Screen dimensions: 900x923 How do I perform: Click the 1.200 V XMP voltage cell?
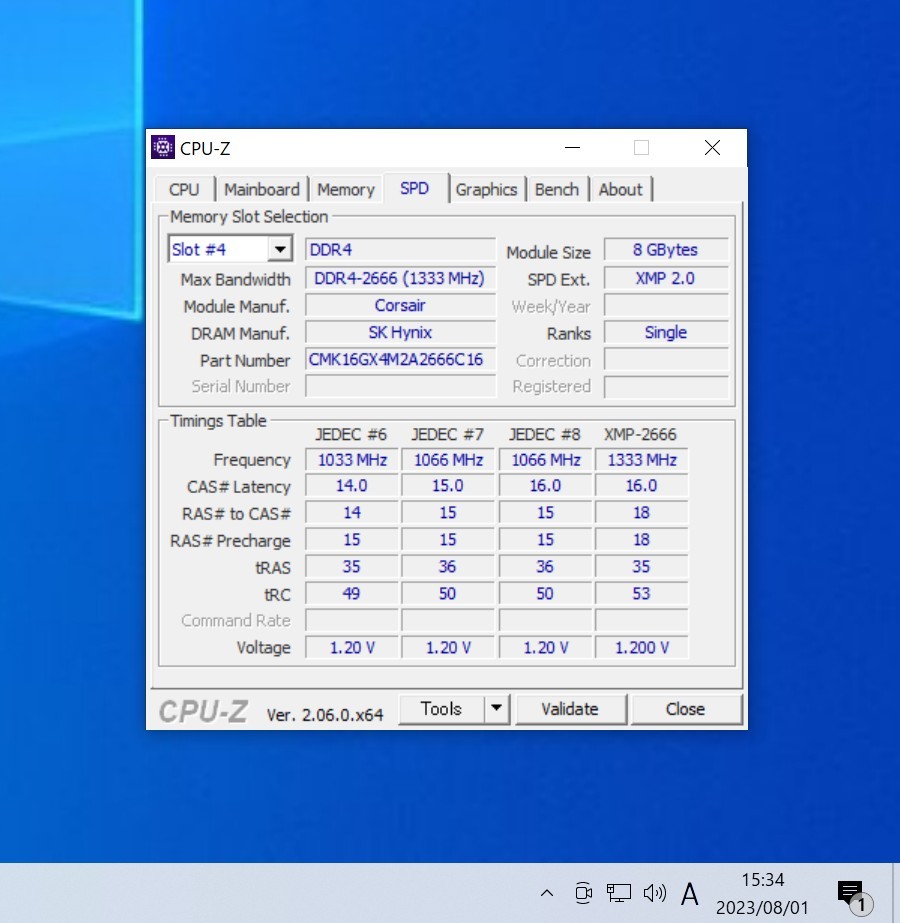coord(642,648)
